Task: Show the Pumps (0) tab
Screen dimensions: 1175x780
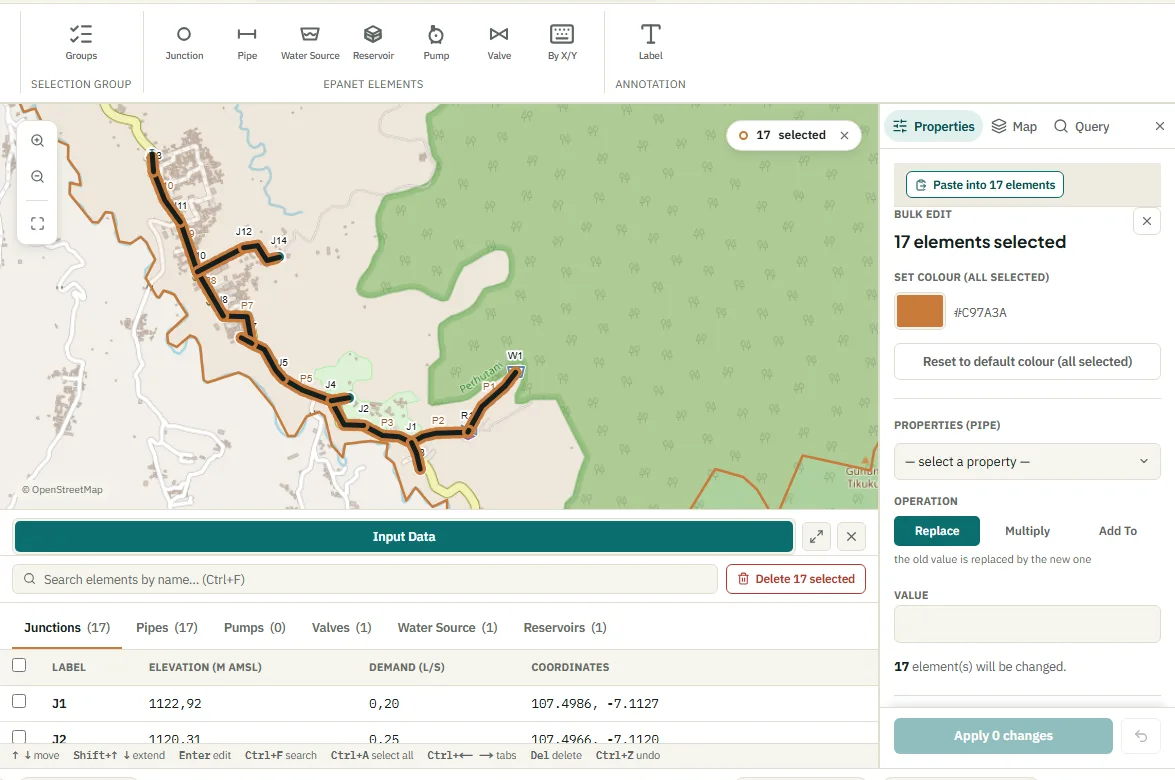Action: 255,628
